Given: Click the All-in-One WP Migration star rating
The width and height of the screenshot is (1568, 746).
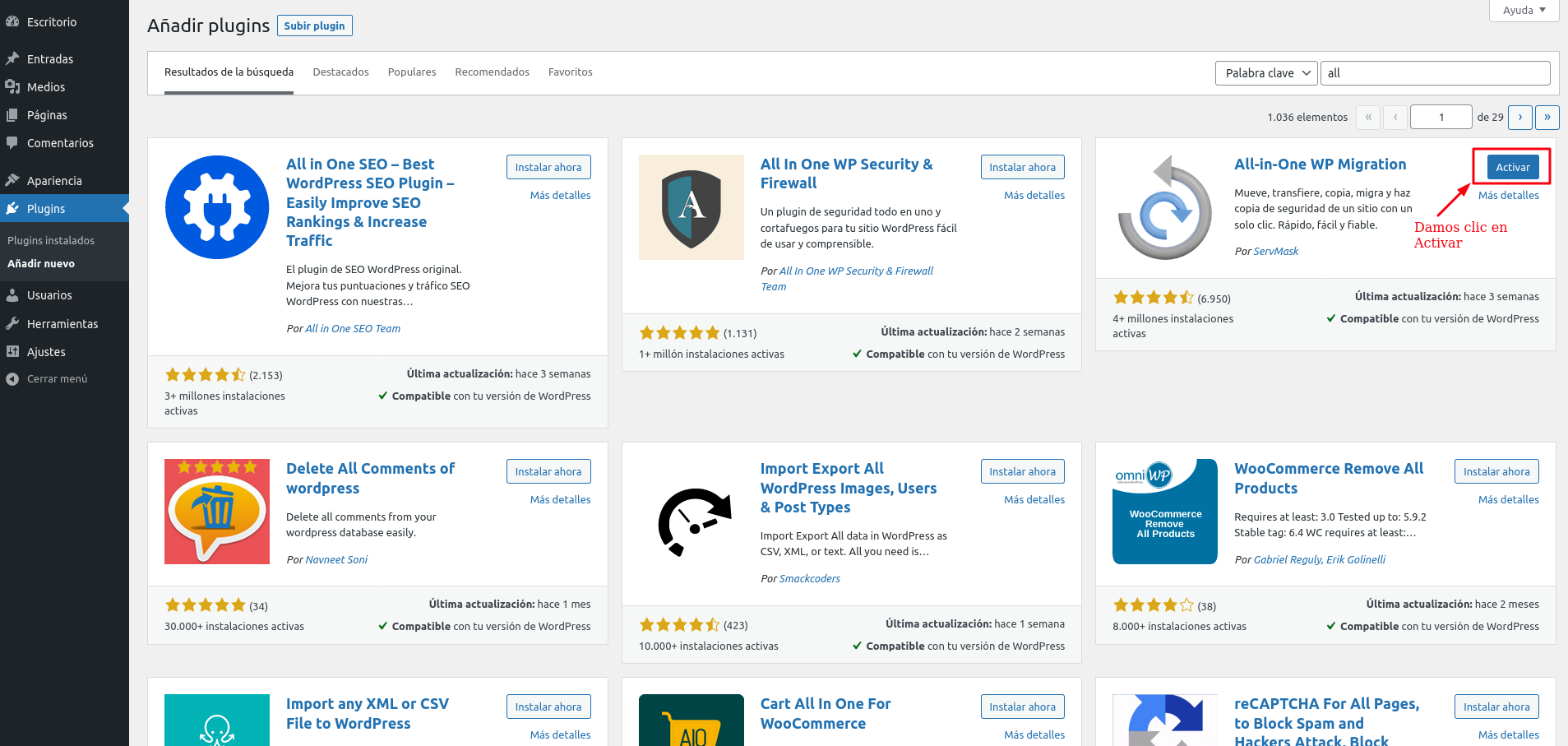Looking at the screenshot, I should point(1153,298).
